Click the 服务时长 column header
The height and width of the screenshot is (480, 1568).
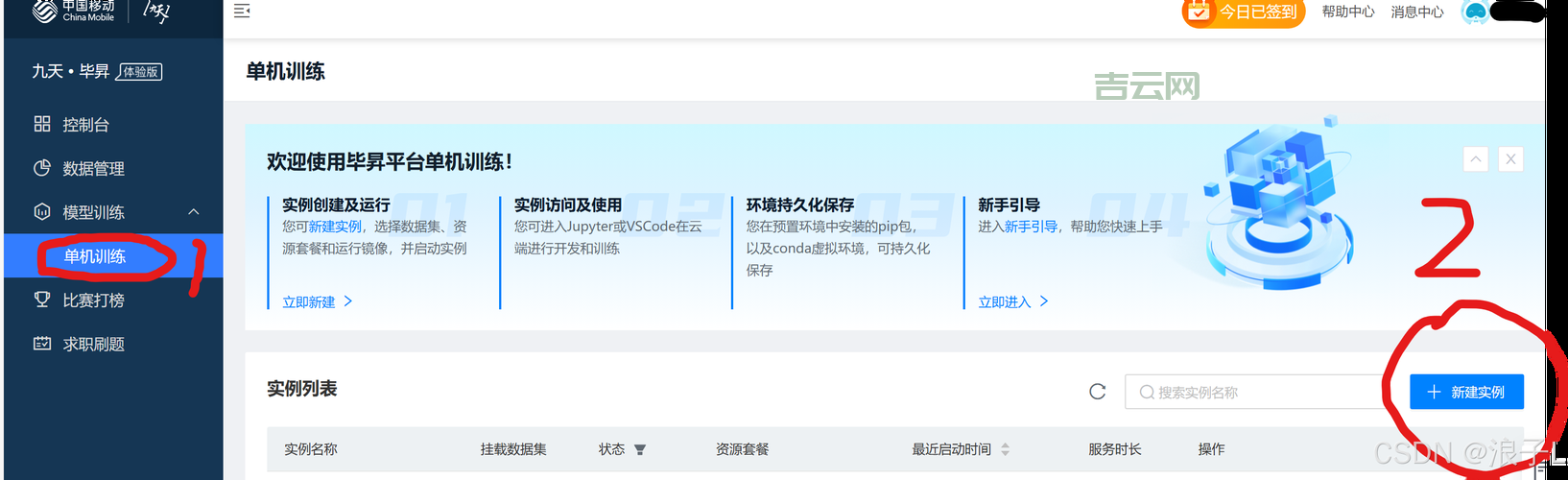1114,449
